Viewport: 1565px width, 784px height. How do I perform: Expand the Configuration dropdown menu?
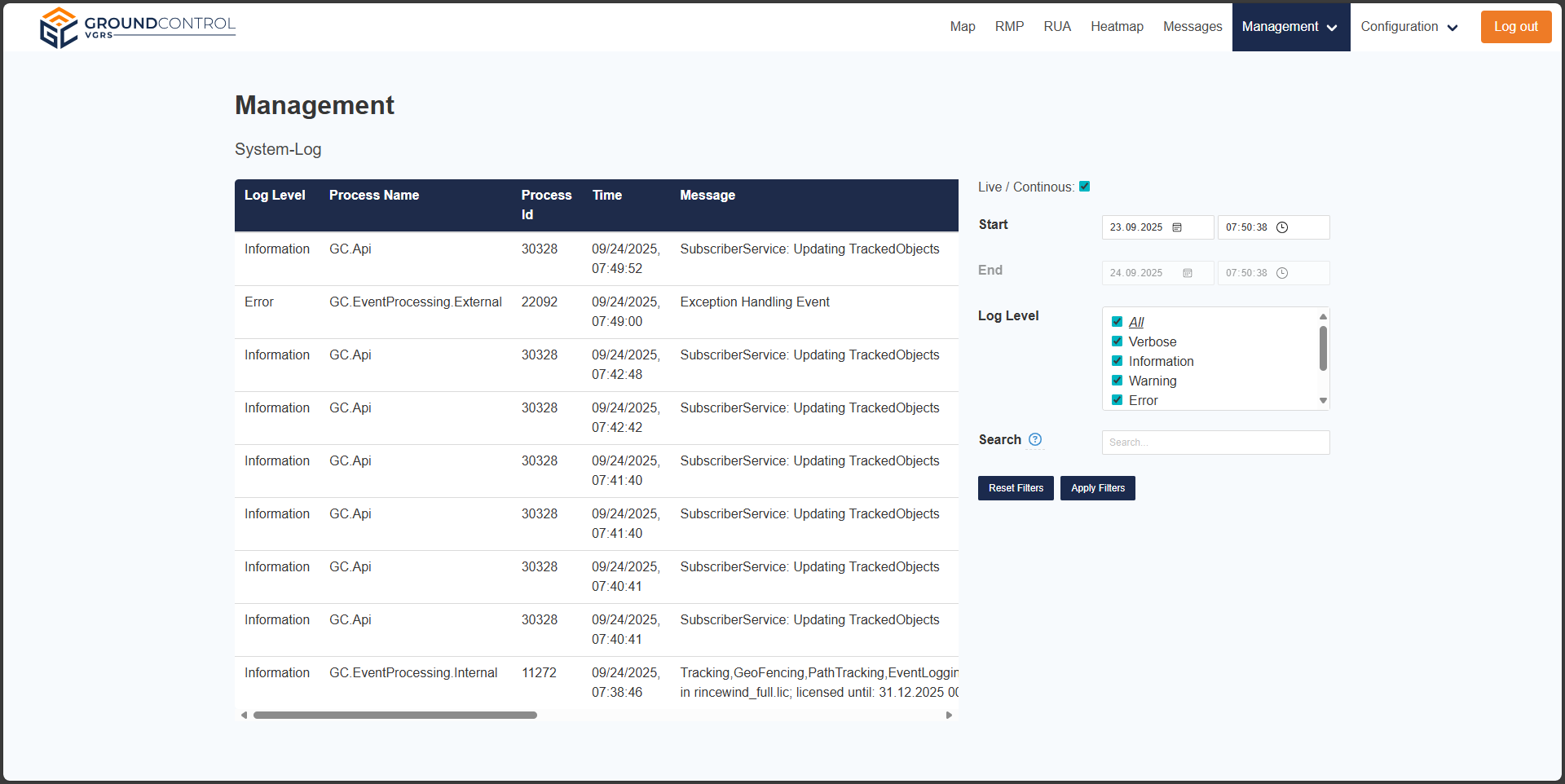click(1408, 27)
